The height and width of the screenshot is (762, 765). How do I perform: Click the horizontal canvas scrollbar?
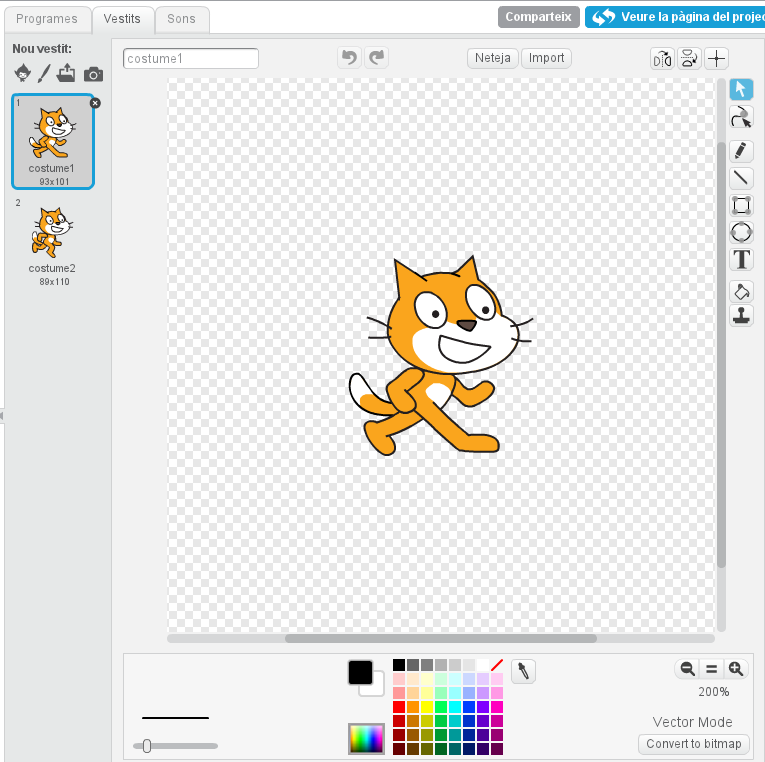tap(441, 639)
